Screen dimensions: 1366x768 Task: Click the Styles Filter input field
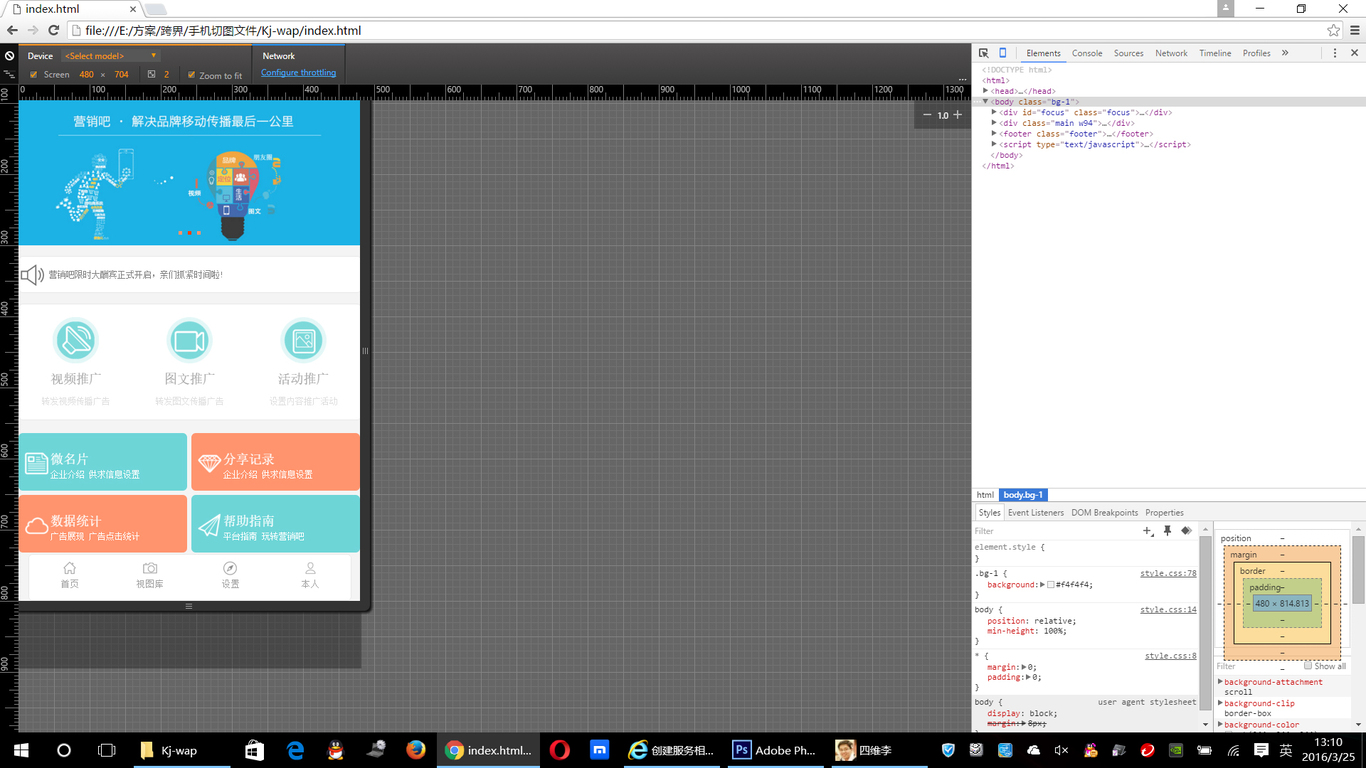[1055, 531]
